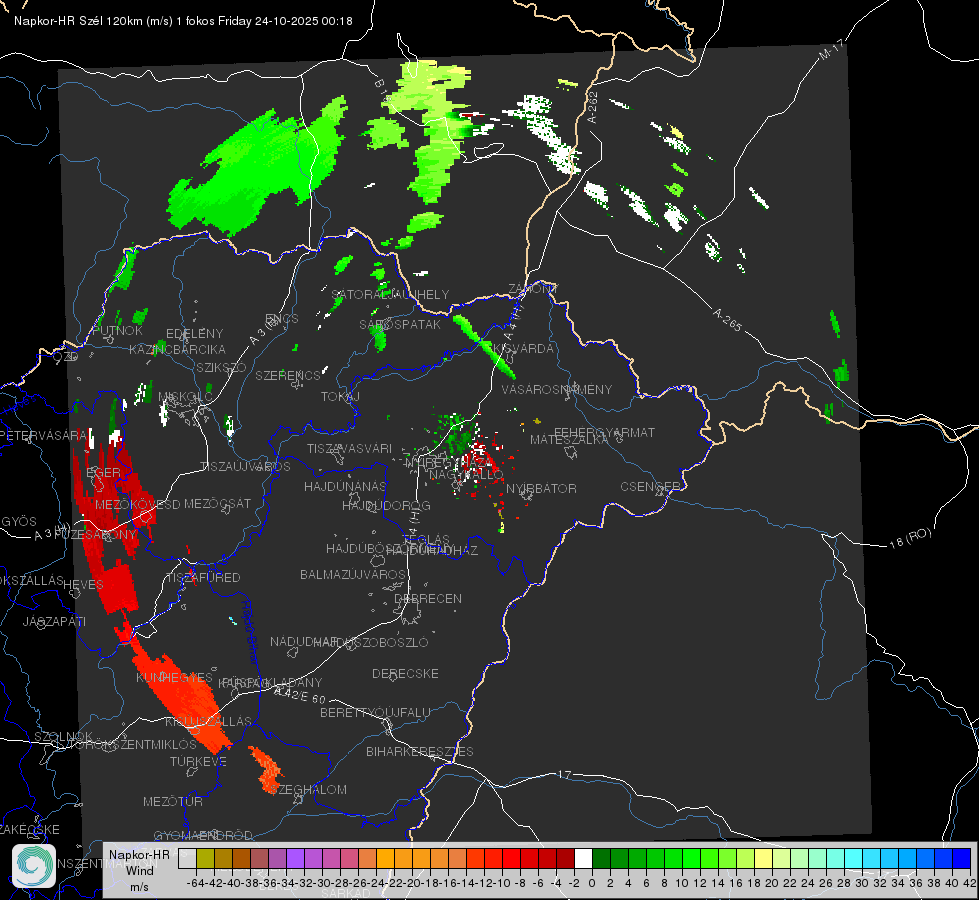Click the TOKAJ city label
The image size is (979, 900).
click(341, 397)
